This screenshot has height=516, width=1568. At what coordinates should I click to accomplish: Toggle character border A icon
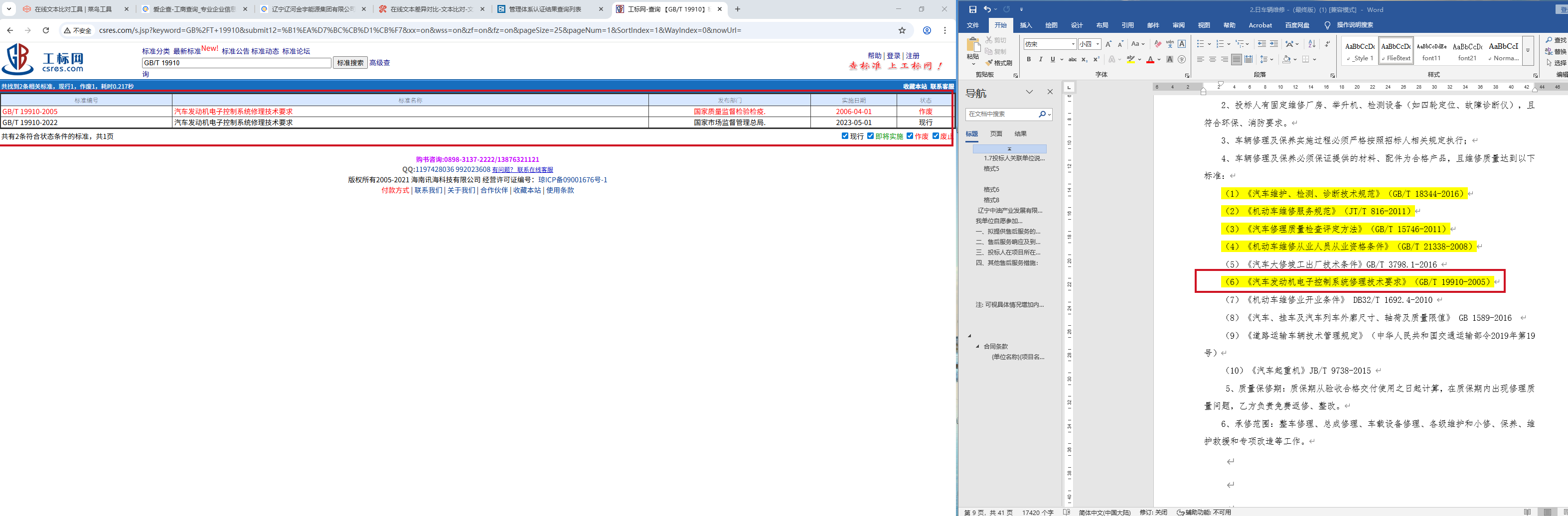tap(1181, 44)
